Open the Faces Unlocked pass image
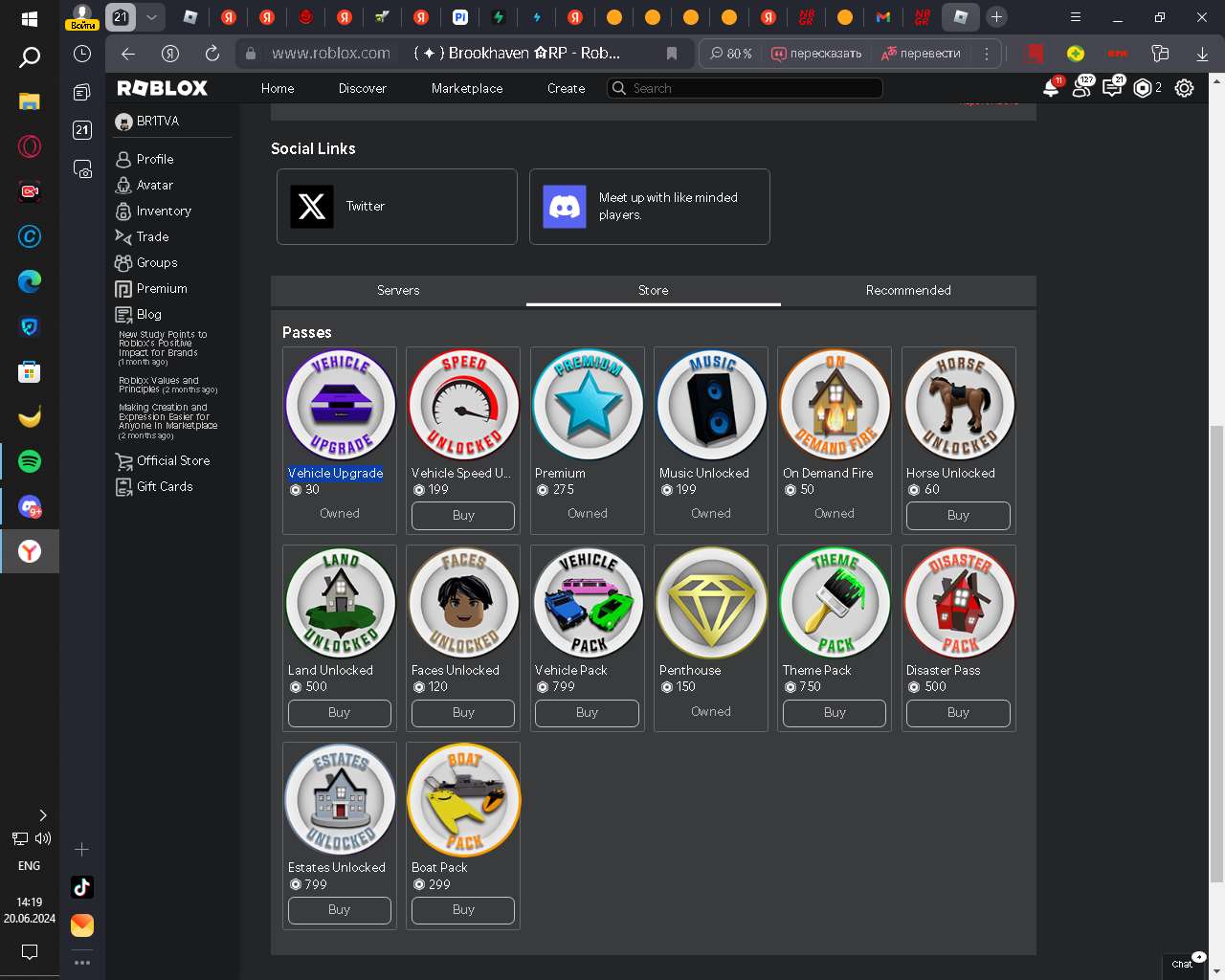This screenshot has width=1225, height=980. point(463,603)
